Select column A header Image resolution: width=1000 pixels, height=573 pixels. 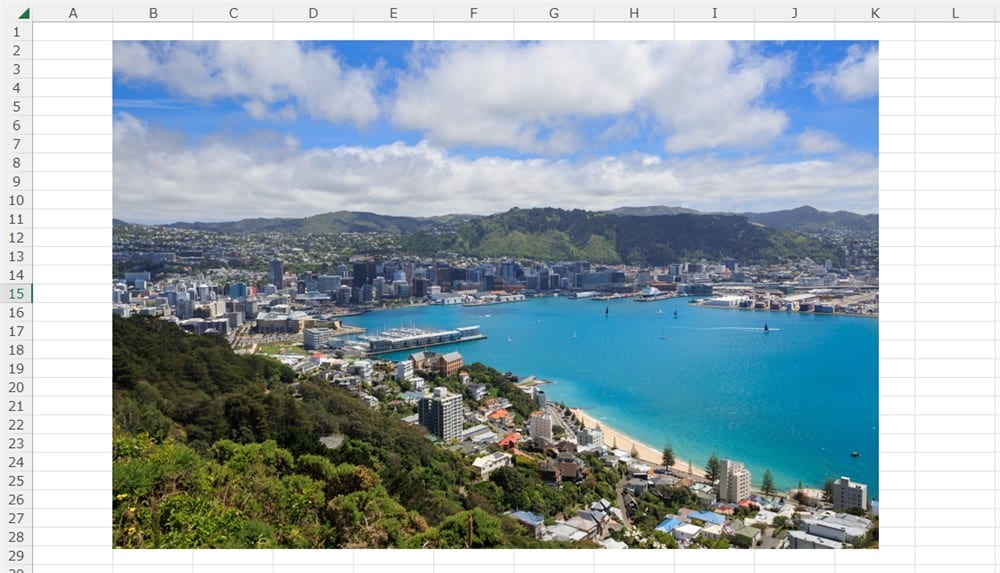click(72, 13)
